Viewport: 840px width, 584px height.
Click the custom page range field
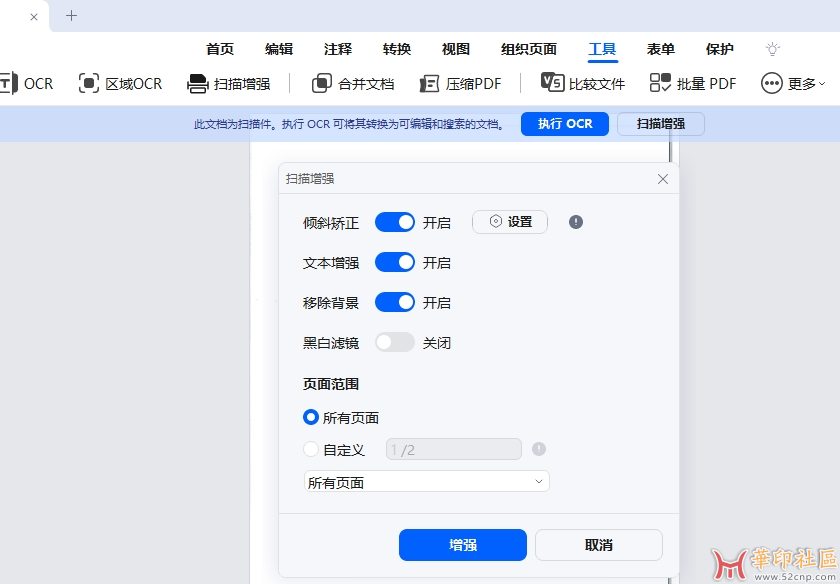coord(454,450)
